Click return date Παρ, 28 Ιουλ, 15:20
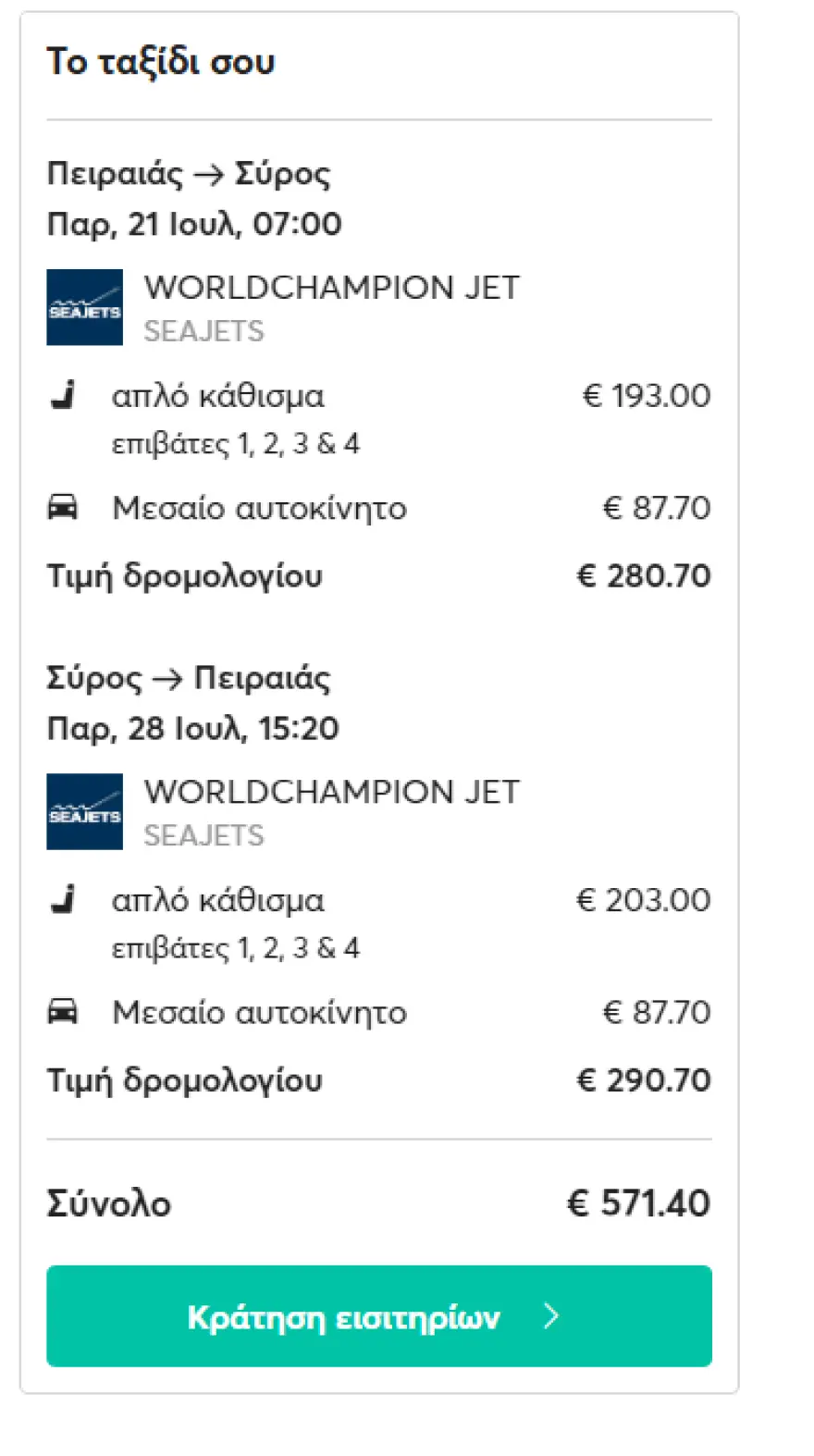Viewport: 814px width, 1456px height. 192,728
